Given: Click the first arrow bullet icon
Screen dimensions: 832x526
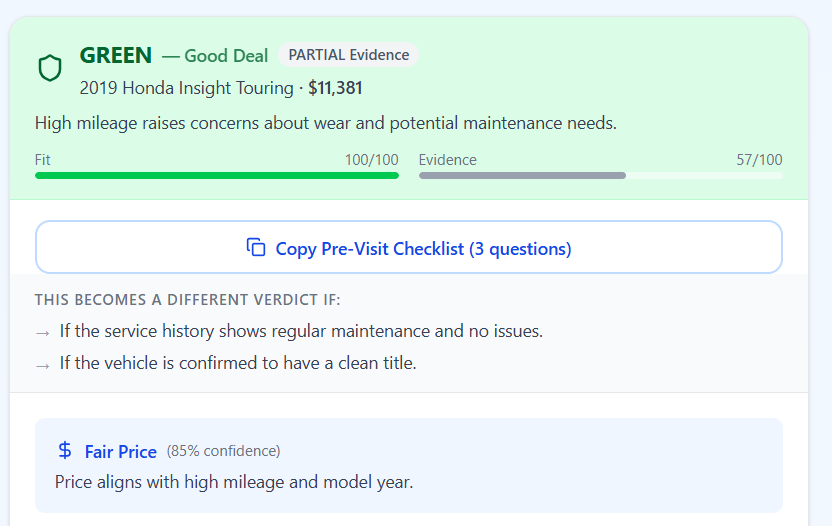Looking at the screenshot, I should (43, 333).
